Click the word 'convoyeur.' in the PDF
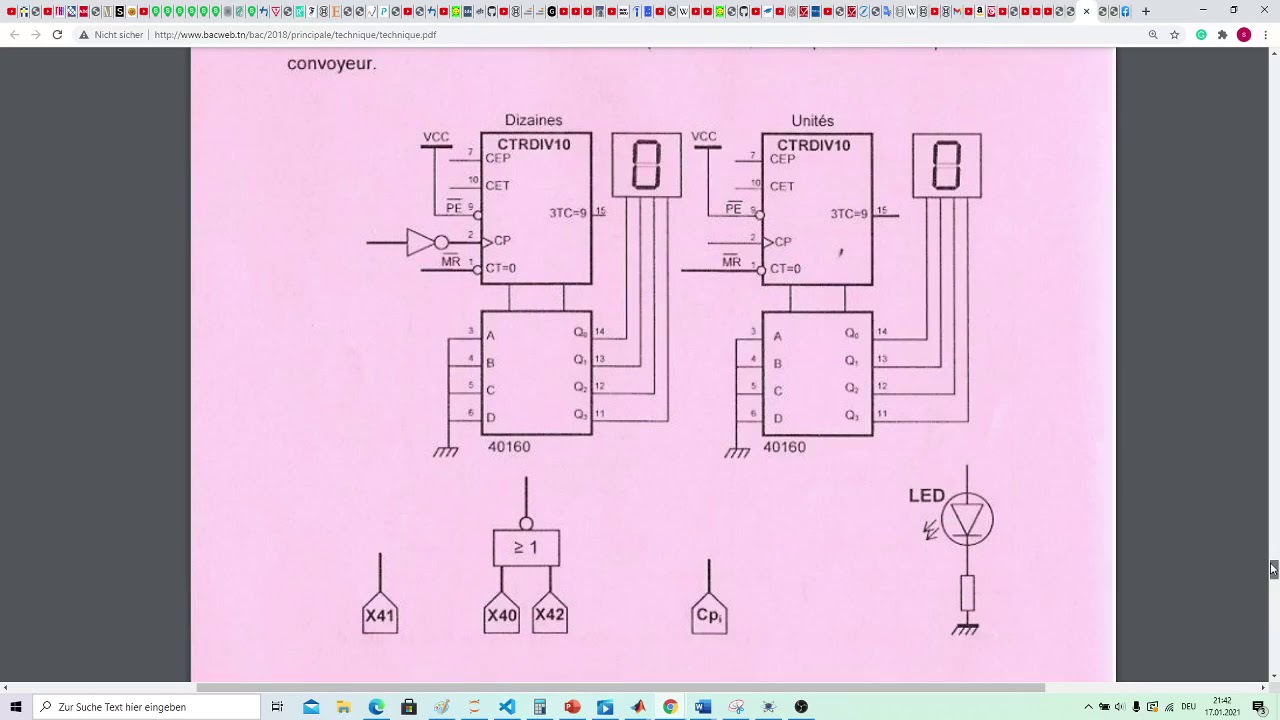Viewport: 1280px width, 720px height. (x=331, y=63)
